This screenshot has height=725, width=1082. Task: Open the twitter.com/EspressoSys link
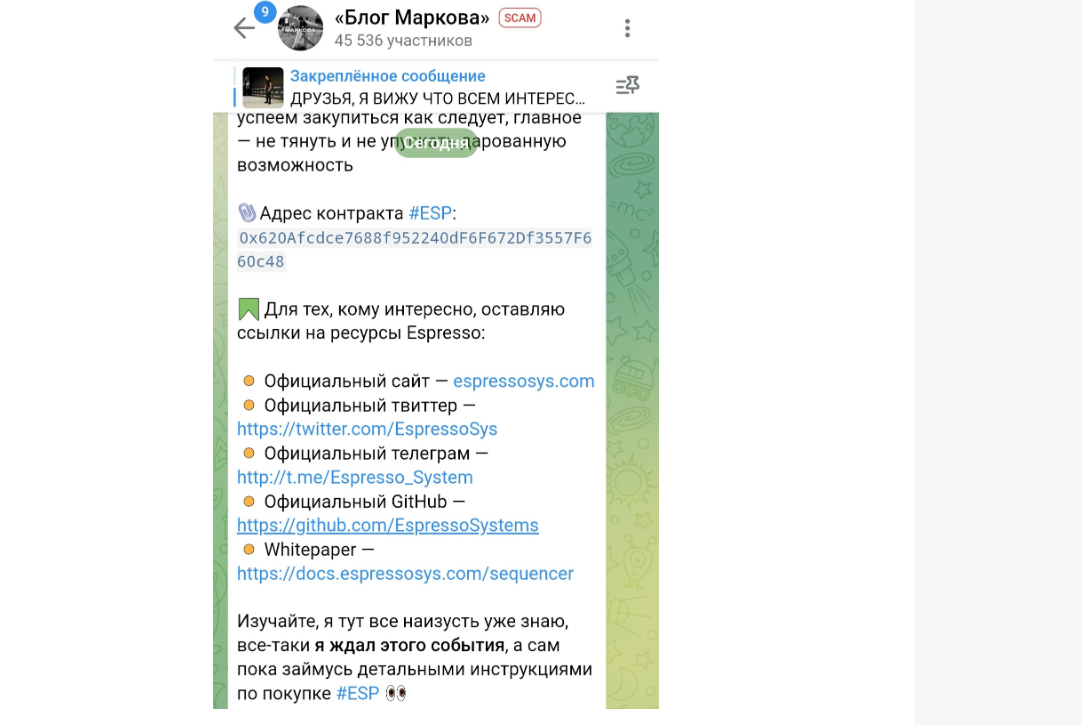(x=367, y=429)
